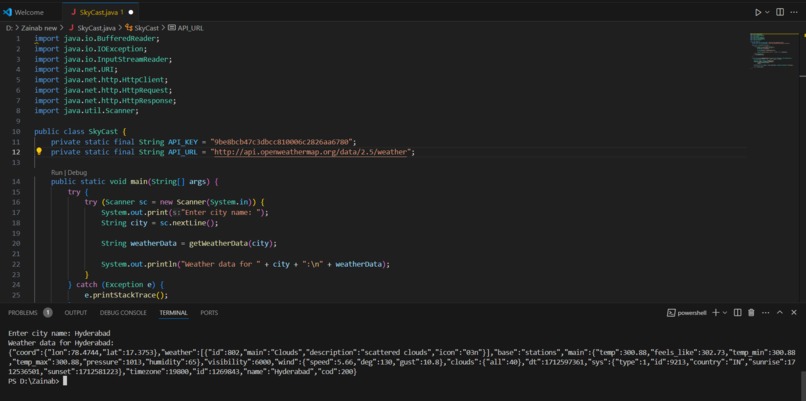The image size is (806, 401).
Task: Create a new terminal with plus icon
Action: coord(715,313)
